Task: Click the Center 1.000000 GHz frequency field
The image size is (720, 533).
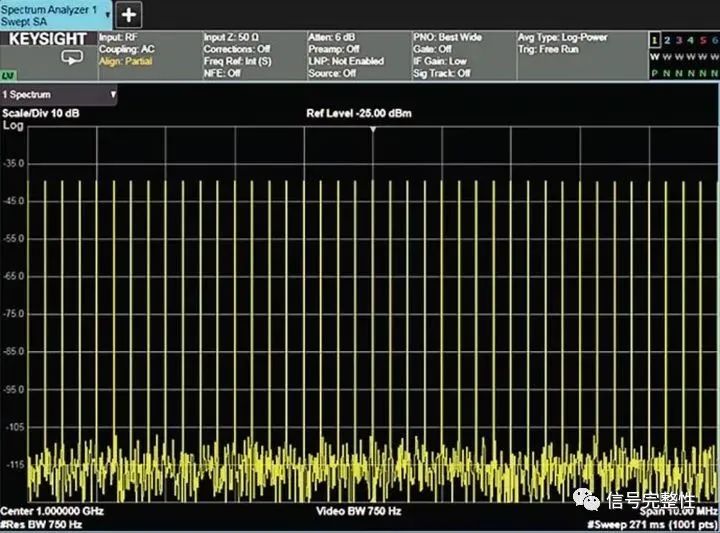Action: [x=50, y=511]
